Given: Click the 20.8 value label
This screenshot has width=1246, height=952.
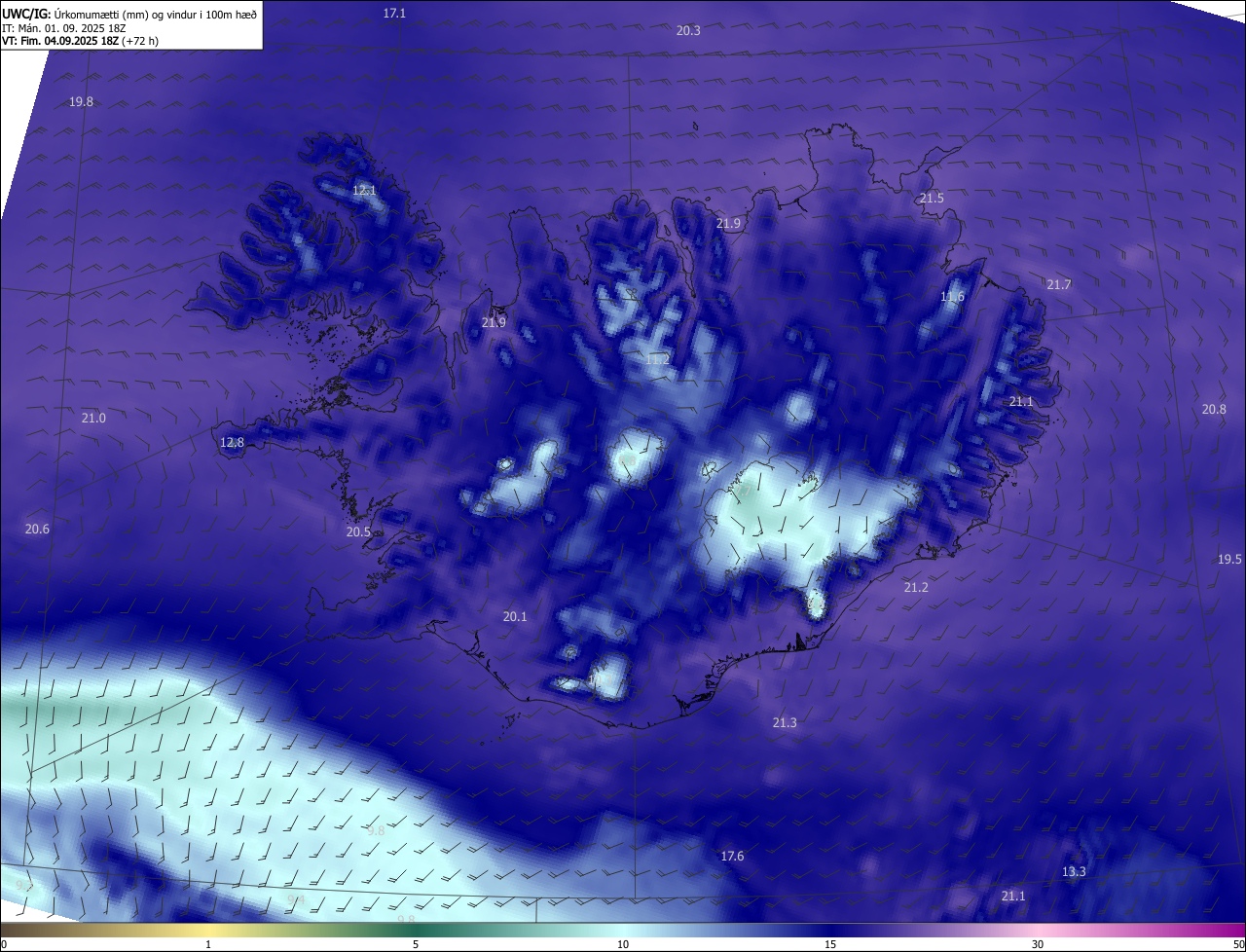Looking at the screenshot, I should tap(1214, 410).
